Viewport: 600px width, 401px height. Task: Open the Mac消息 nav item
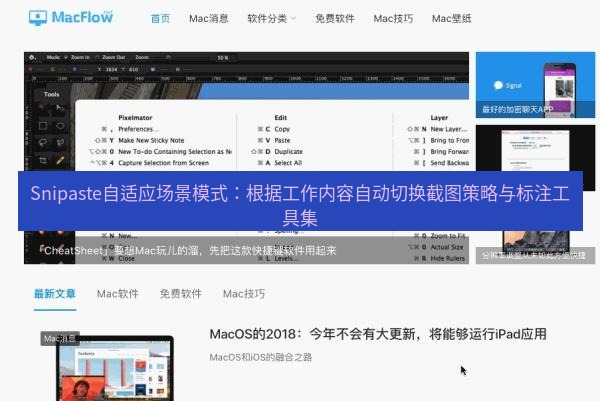click(209, 18)
